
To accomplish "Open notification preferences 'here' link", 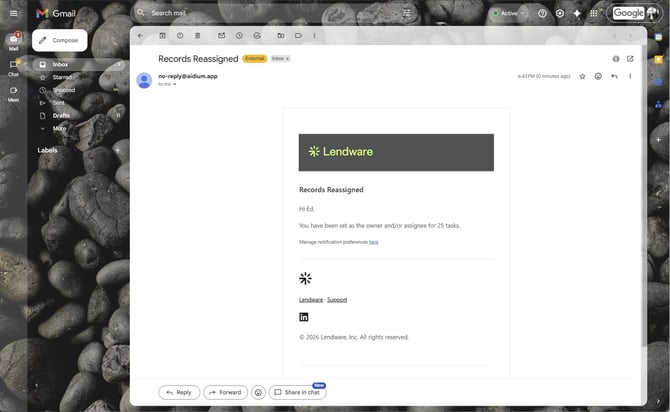I will click(373, 242).
